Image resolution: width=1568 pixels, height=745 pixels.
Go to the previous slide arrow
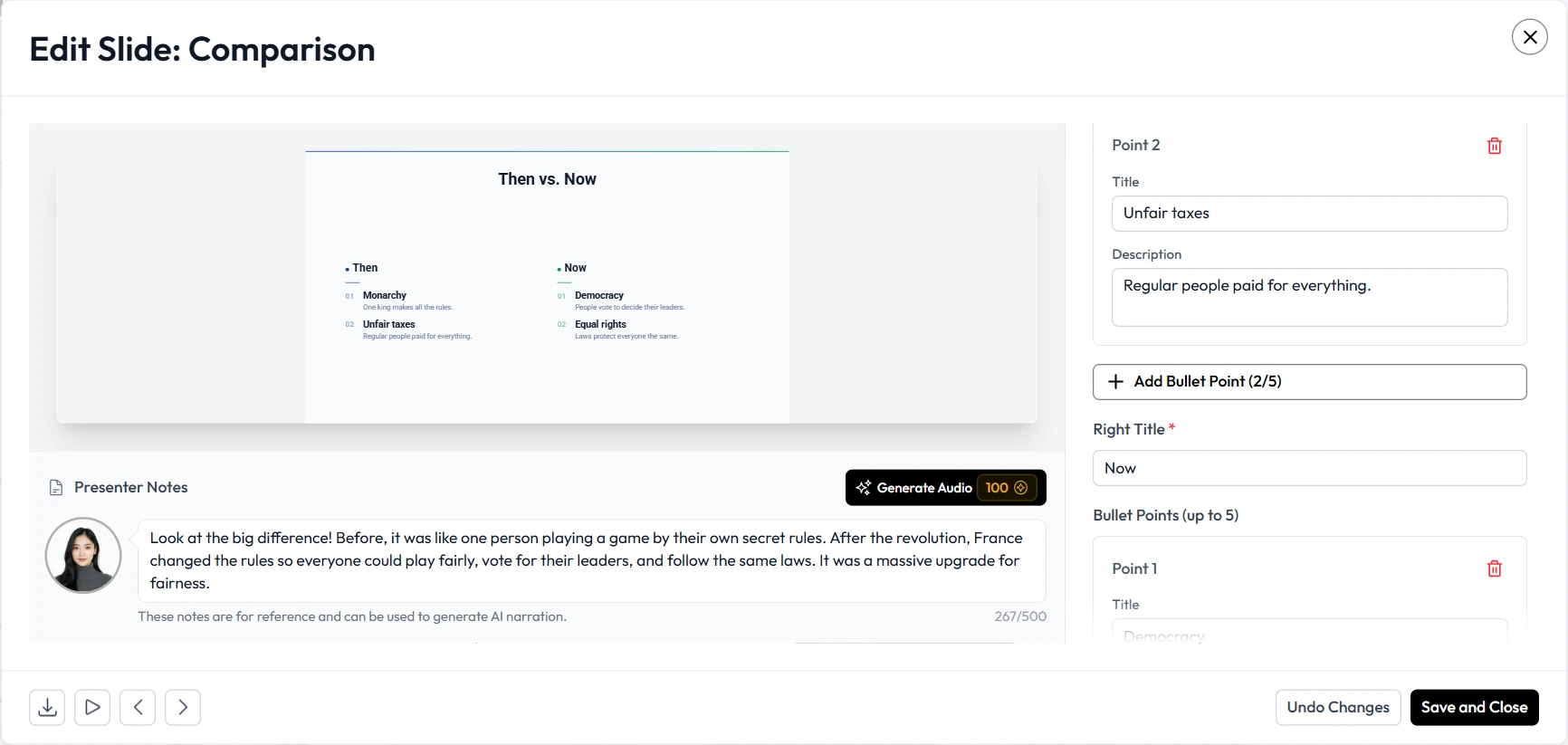point(138,707)
